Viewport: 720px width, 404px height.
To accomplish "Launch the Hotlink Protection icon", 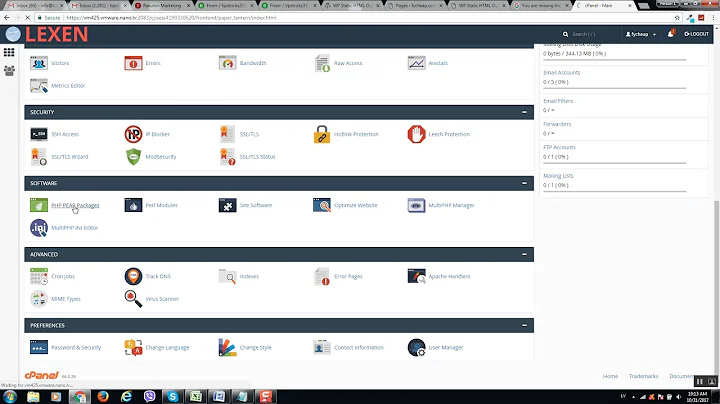I will click(322, 134).
